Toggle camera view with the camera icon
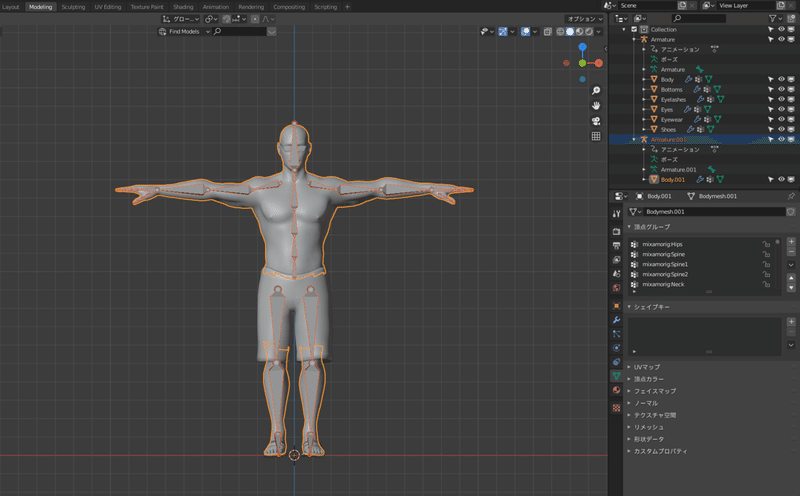The height and width of the screenshot is (496, 800). 596,121
